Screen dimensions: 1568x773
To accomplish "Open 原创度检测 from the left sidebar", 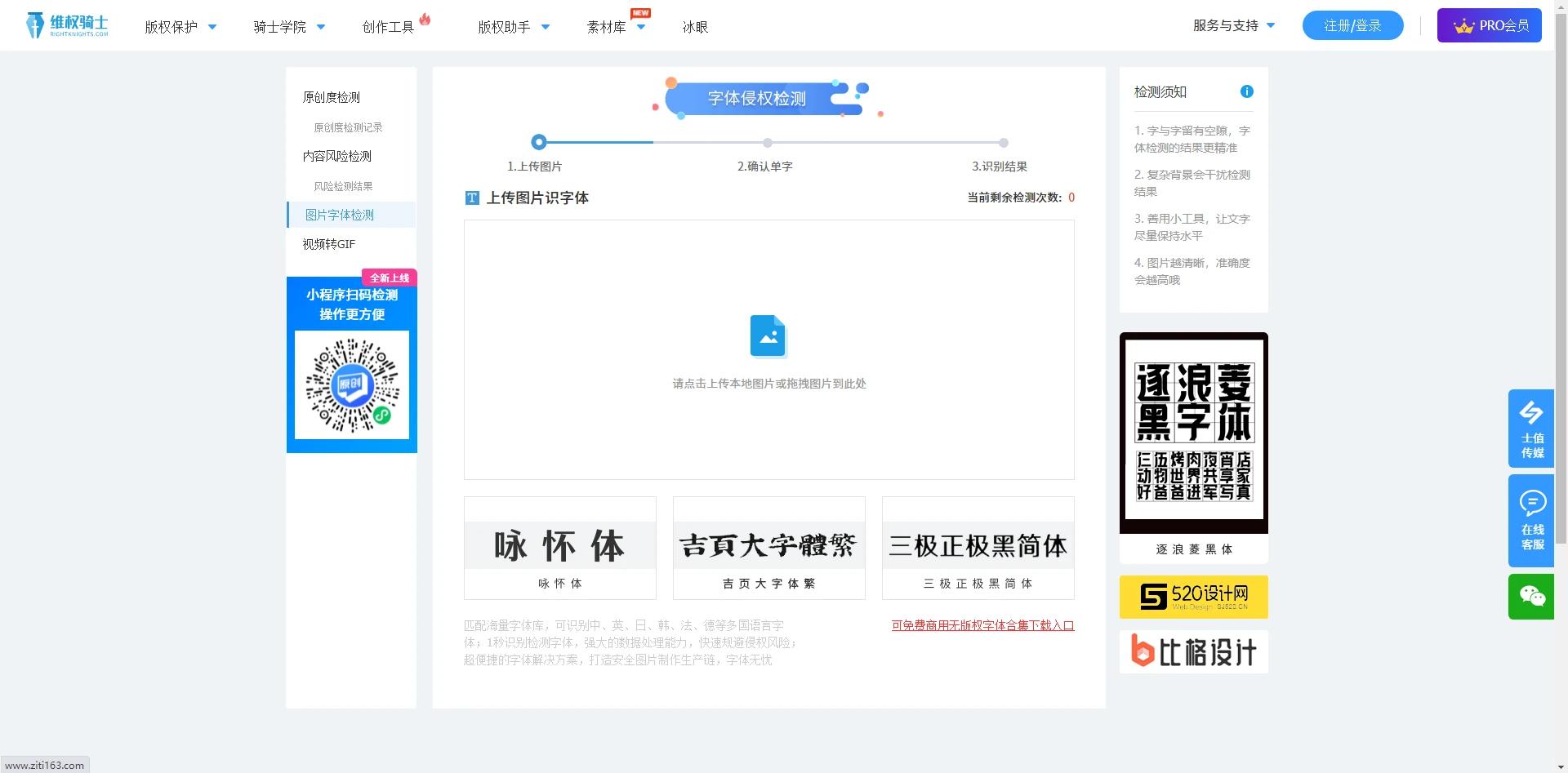I will pyautogui.click(x=332, y=96).
